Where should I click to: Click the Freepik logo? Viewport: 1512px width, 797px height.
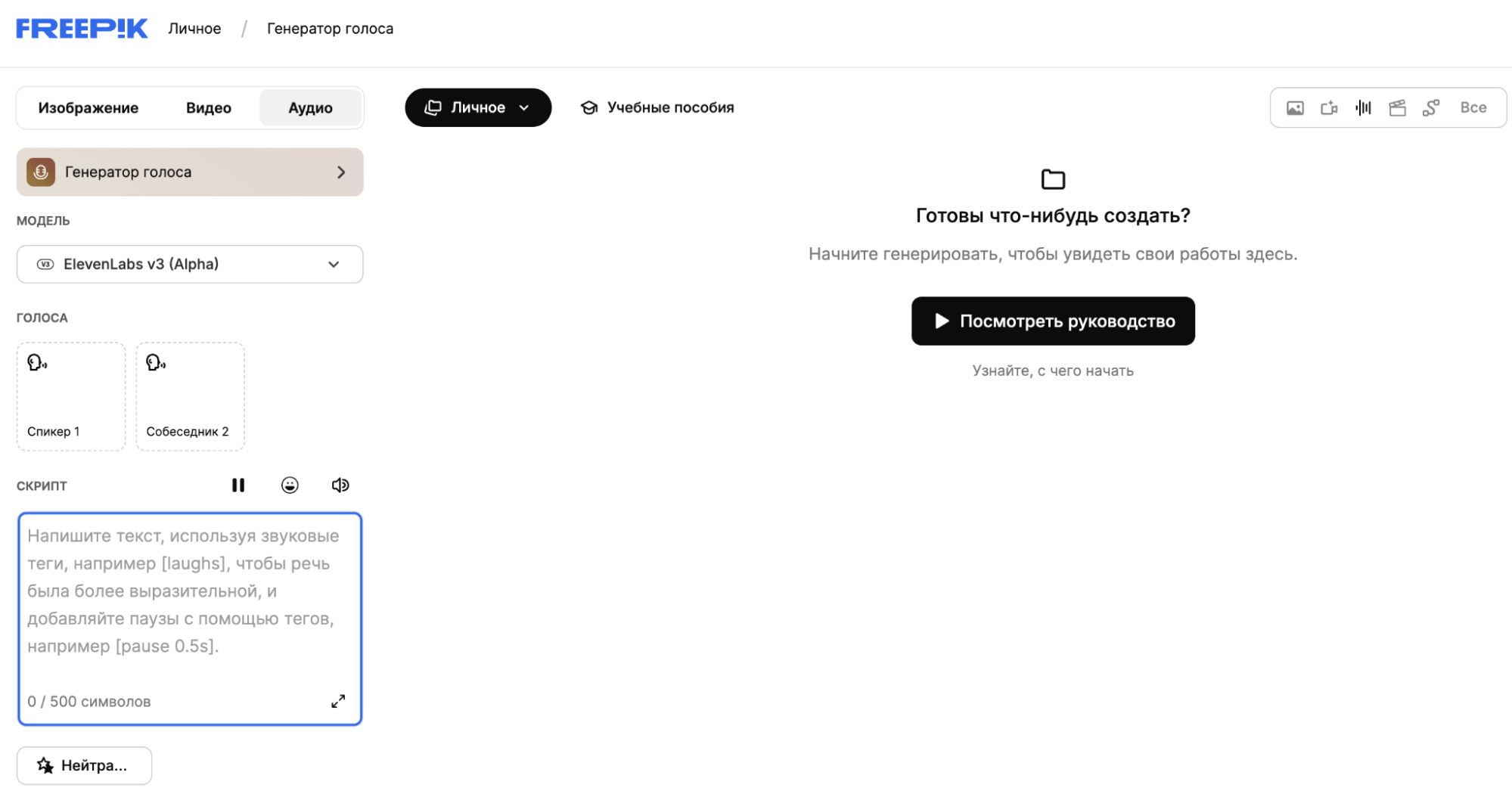tap(82, 29)
